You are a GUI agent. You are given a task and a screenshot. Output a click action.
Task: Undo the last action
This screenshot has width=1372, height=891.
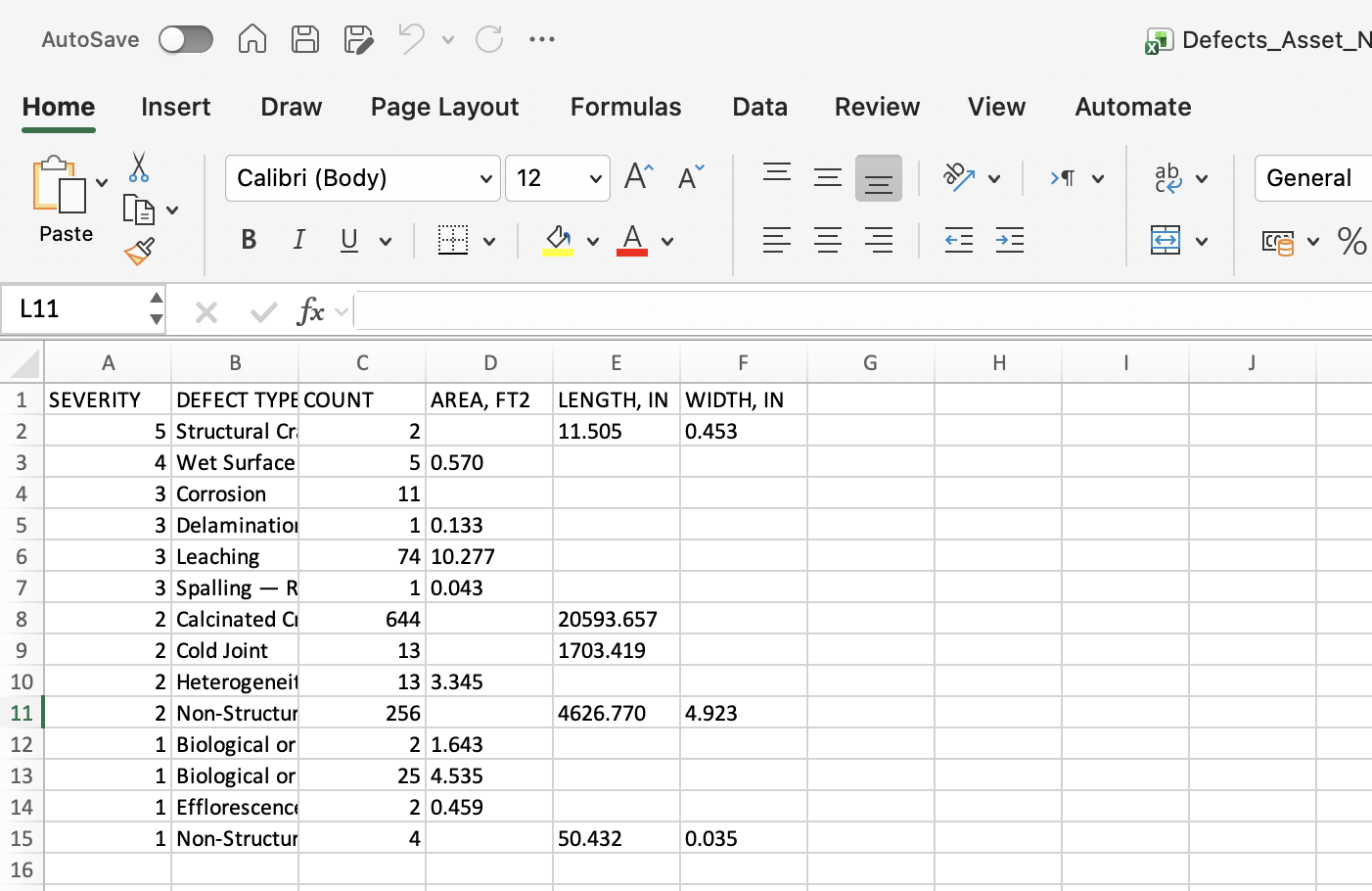pyautogui.click(x=411, y=39)
